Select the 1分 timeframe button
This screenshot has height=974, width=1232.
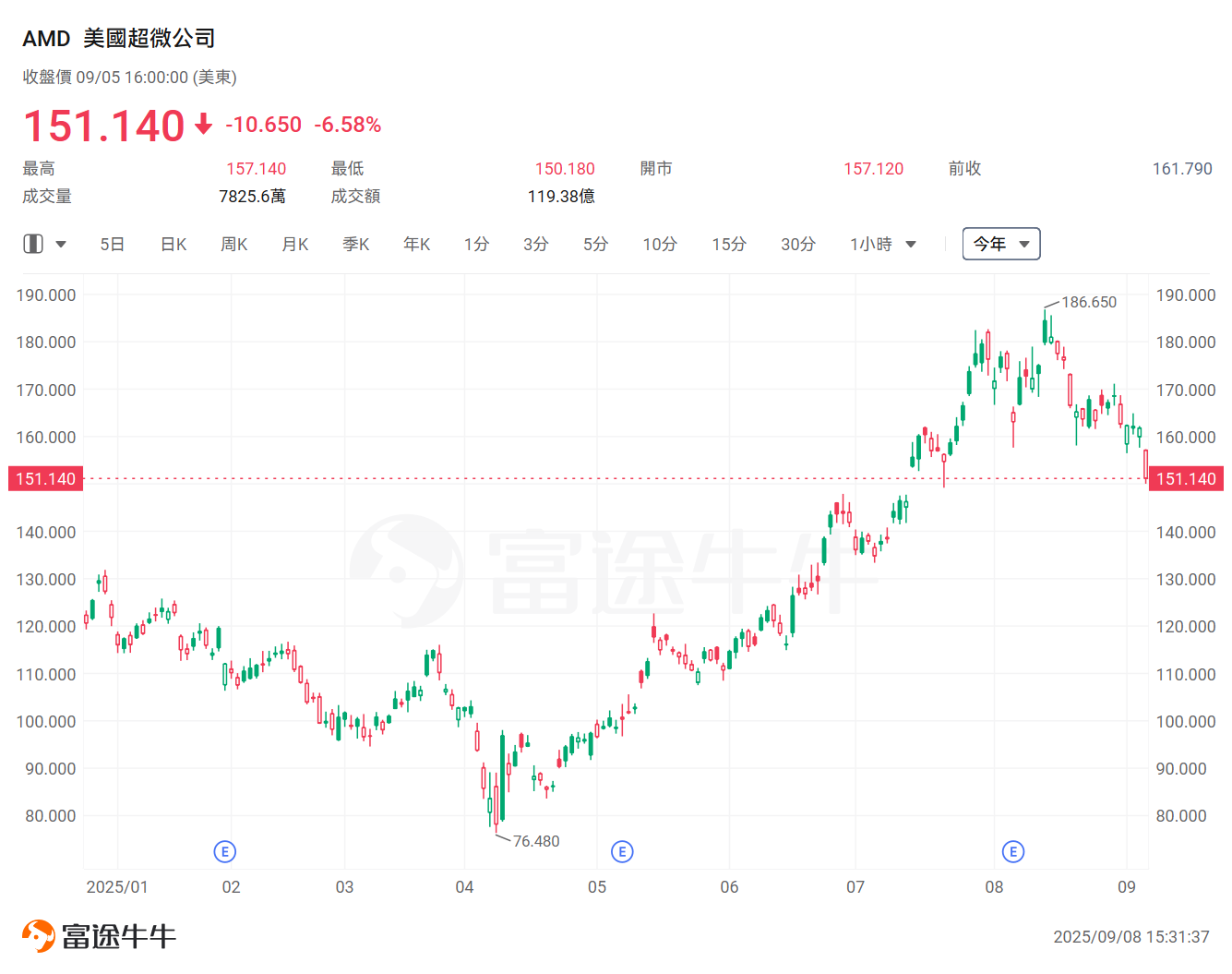pos(477,244)
